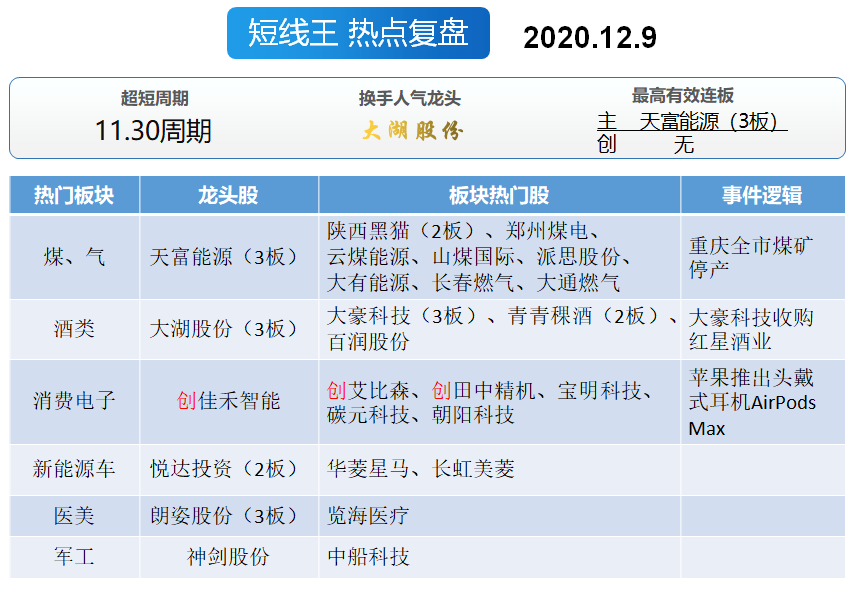Click 创艾比森 stock name
The height and width of the screenshot is (589, 852).
point(368,390)
